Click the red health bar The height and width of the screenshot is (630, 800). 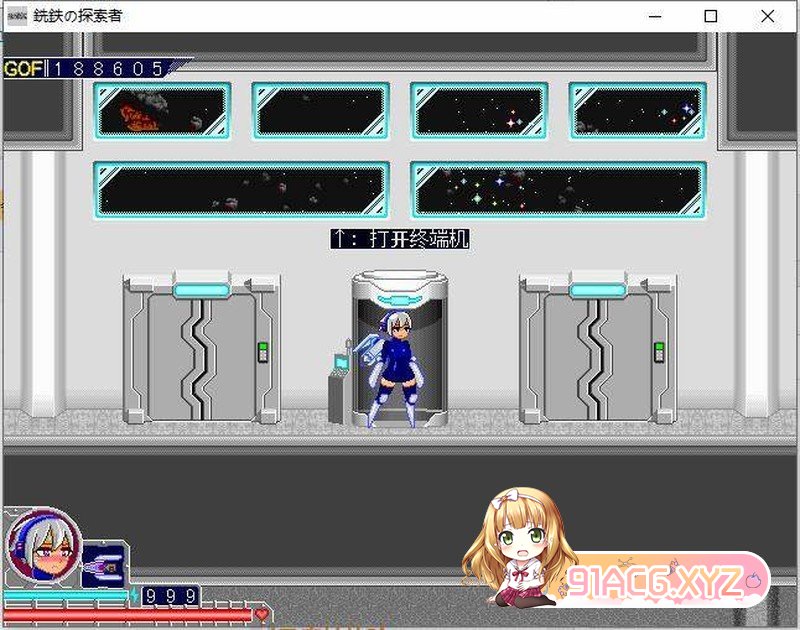click(128, 613)
